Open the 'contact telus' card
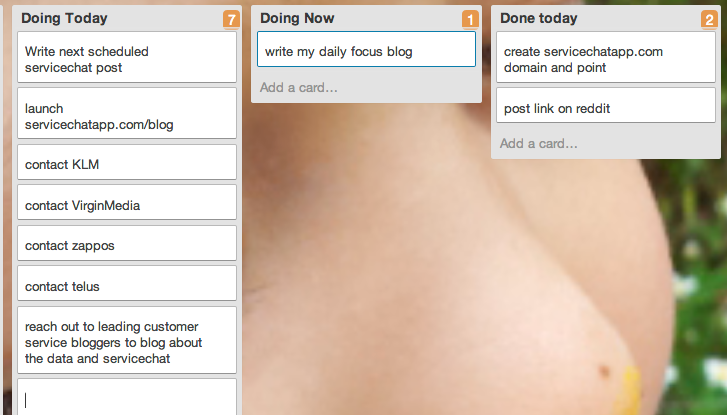This screenshot has height=415, width=727. click(x=127, y=284)
